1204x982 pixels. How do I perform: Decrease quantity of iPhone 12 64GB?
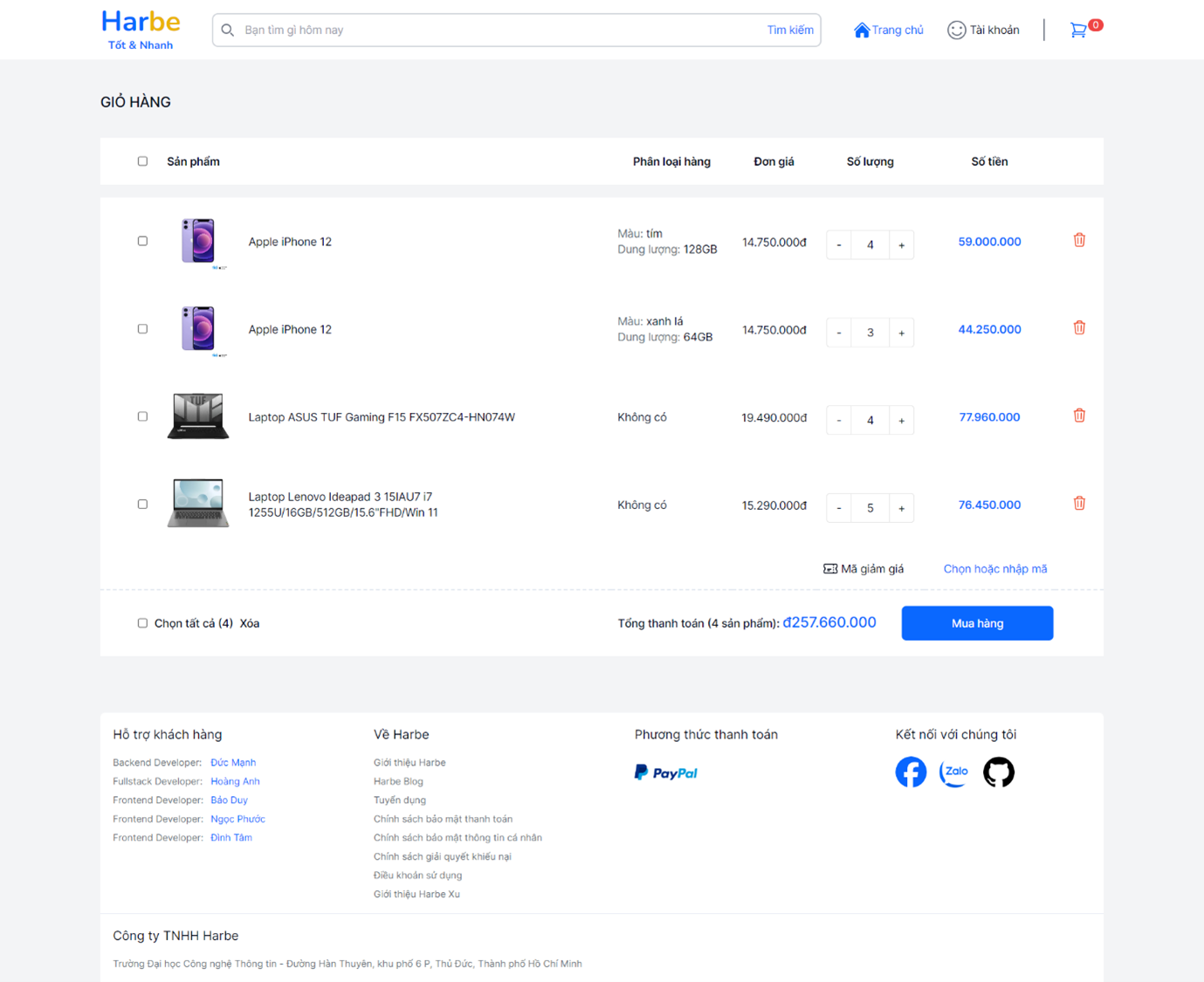point(839,333)
